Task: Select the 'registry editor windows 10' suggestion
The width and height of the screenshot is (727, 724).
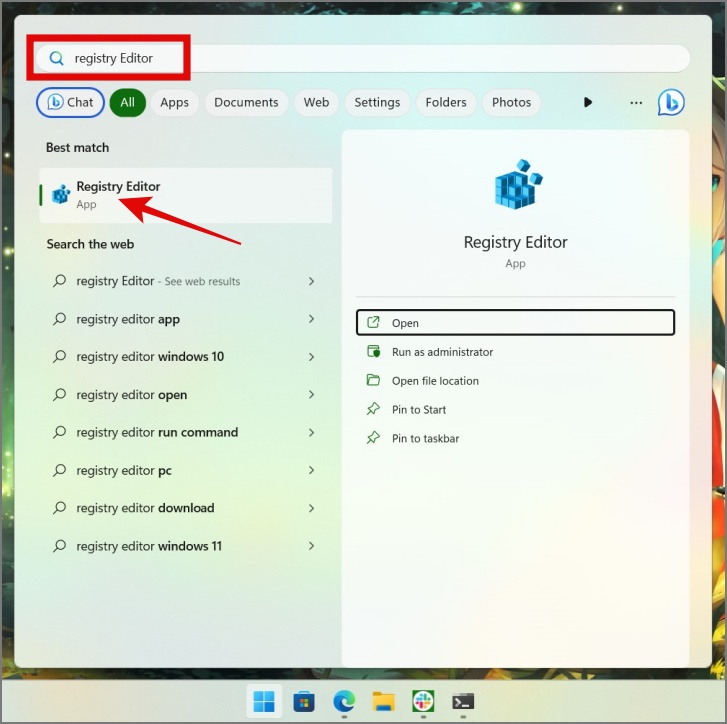Action: click(183, 357)
